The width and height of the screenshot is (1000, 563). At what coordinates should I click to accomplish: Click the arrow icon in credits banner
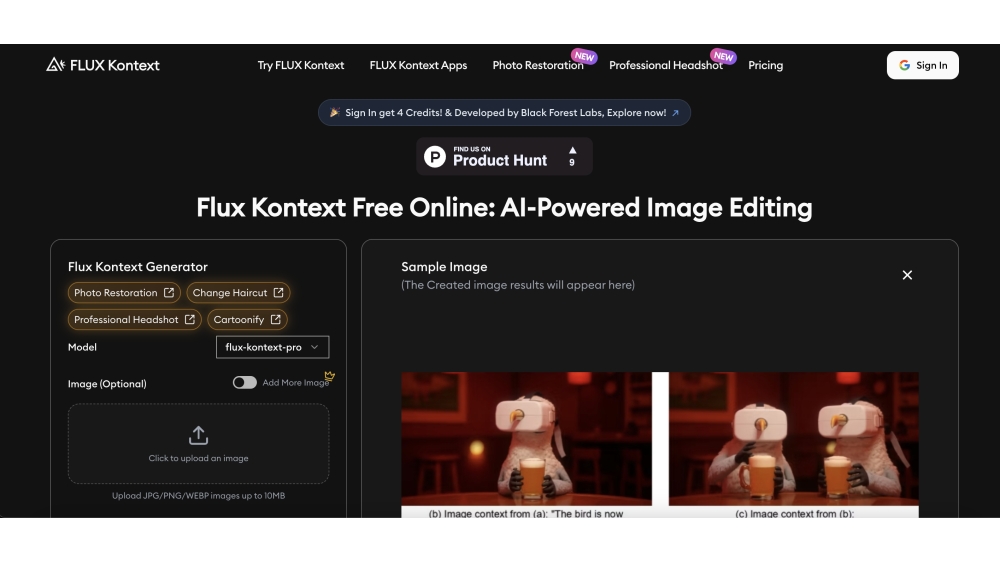click(675, 113)
